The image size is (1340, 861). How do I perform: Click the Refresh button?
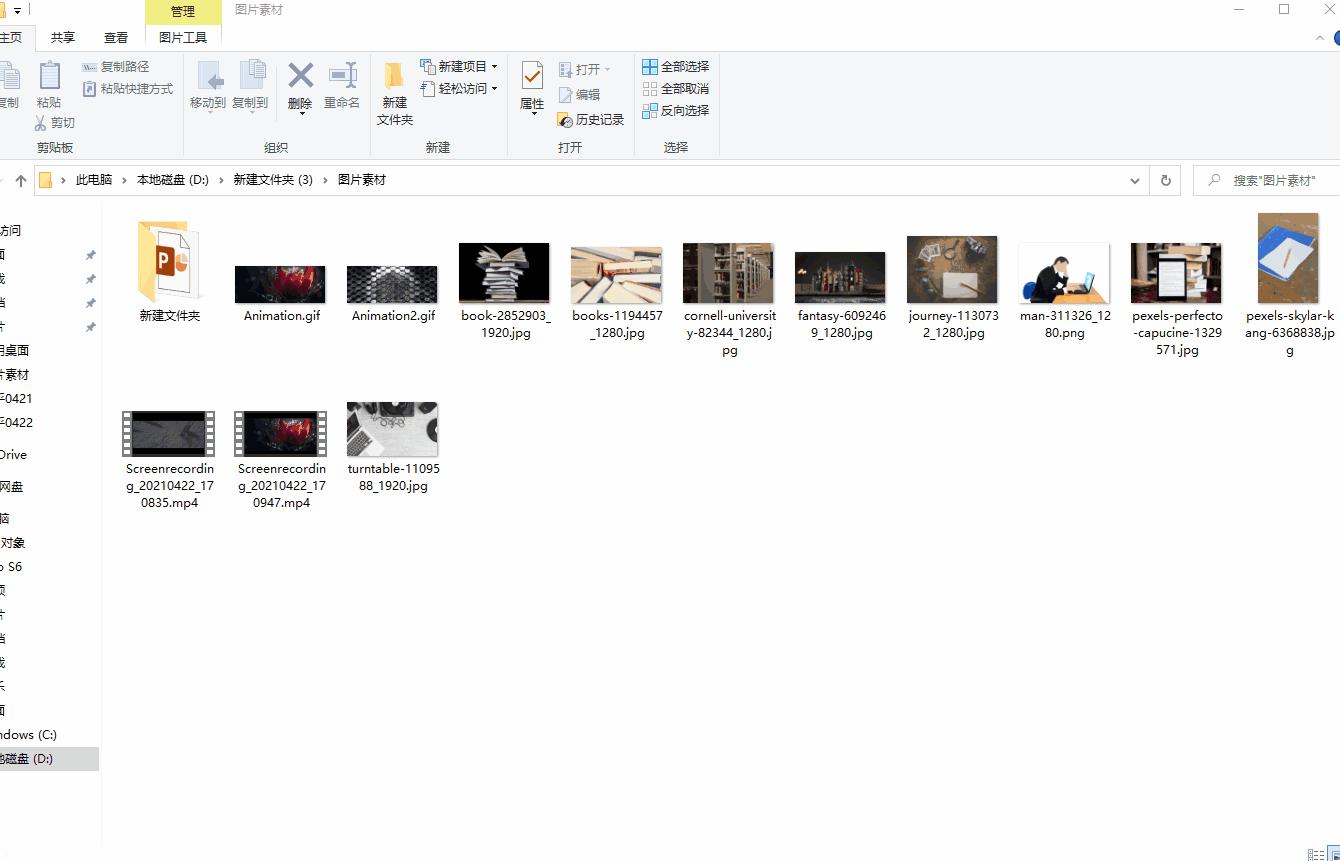click(1165, 181)
